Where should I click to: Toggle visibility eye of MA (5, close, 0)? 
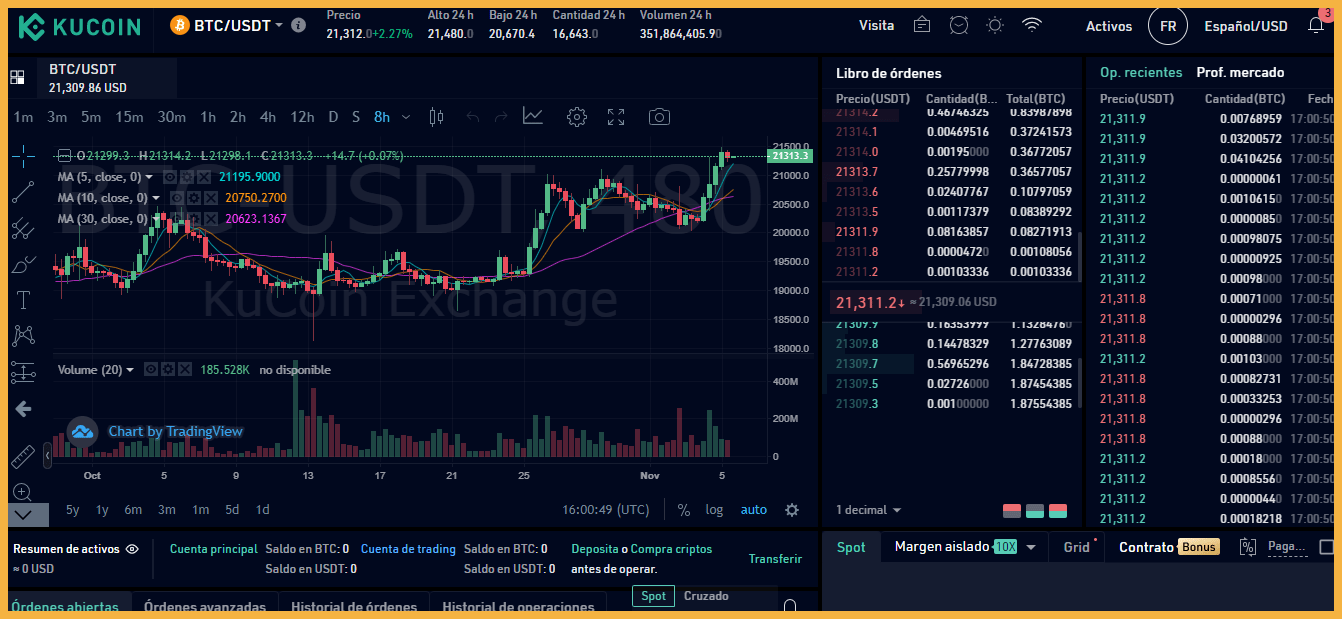coord(170,177)
